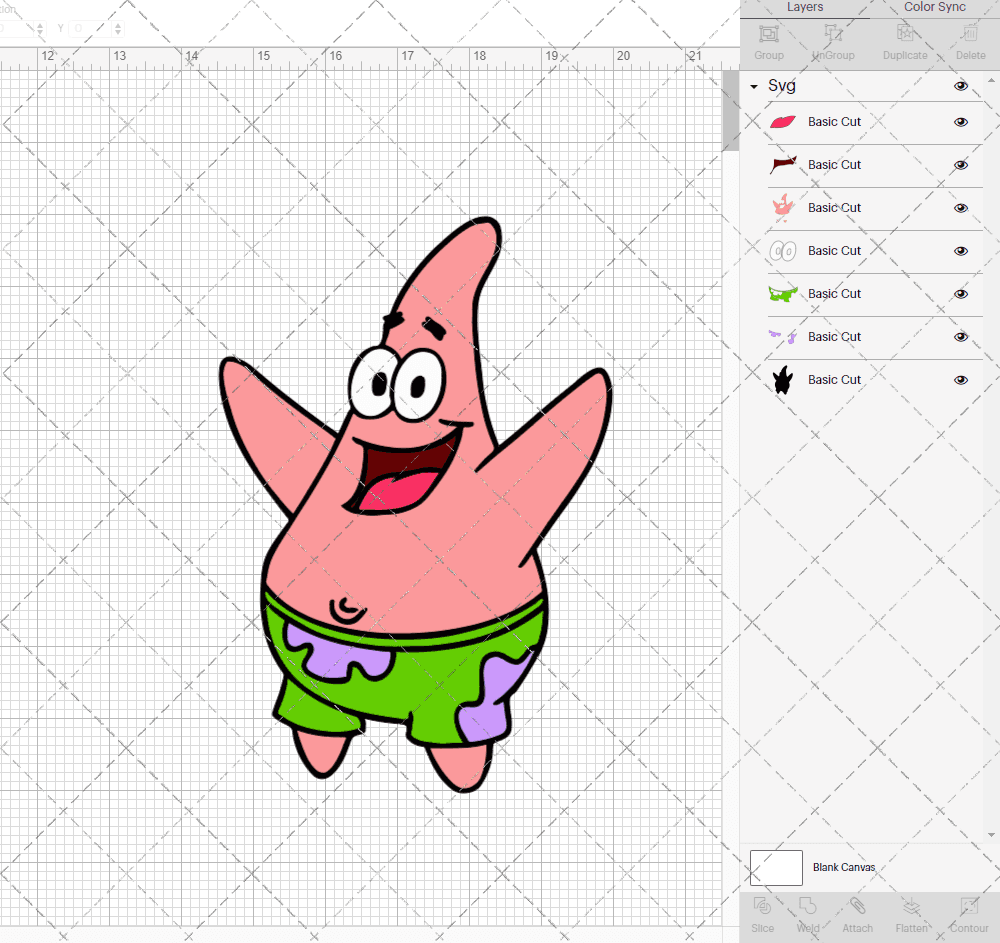This screenshot has height=943, width=1000.
Task: Select the pink tongue layer thumbnail
Action: [783, 122]
